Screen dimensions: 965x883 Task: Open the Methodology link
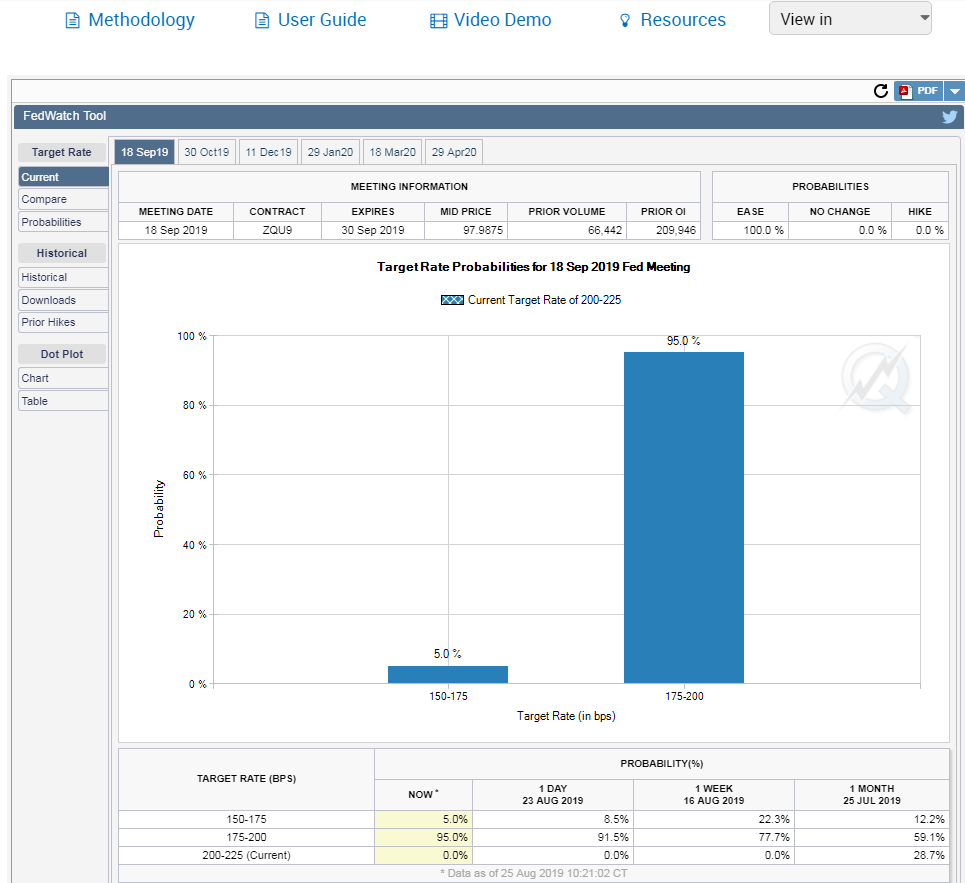pos(141,20)
